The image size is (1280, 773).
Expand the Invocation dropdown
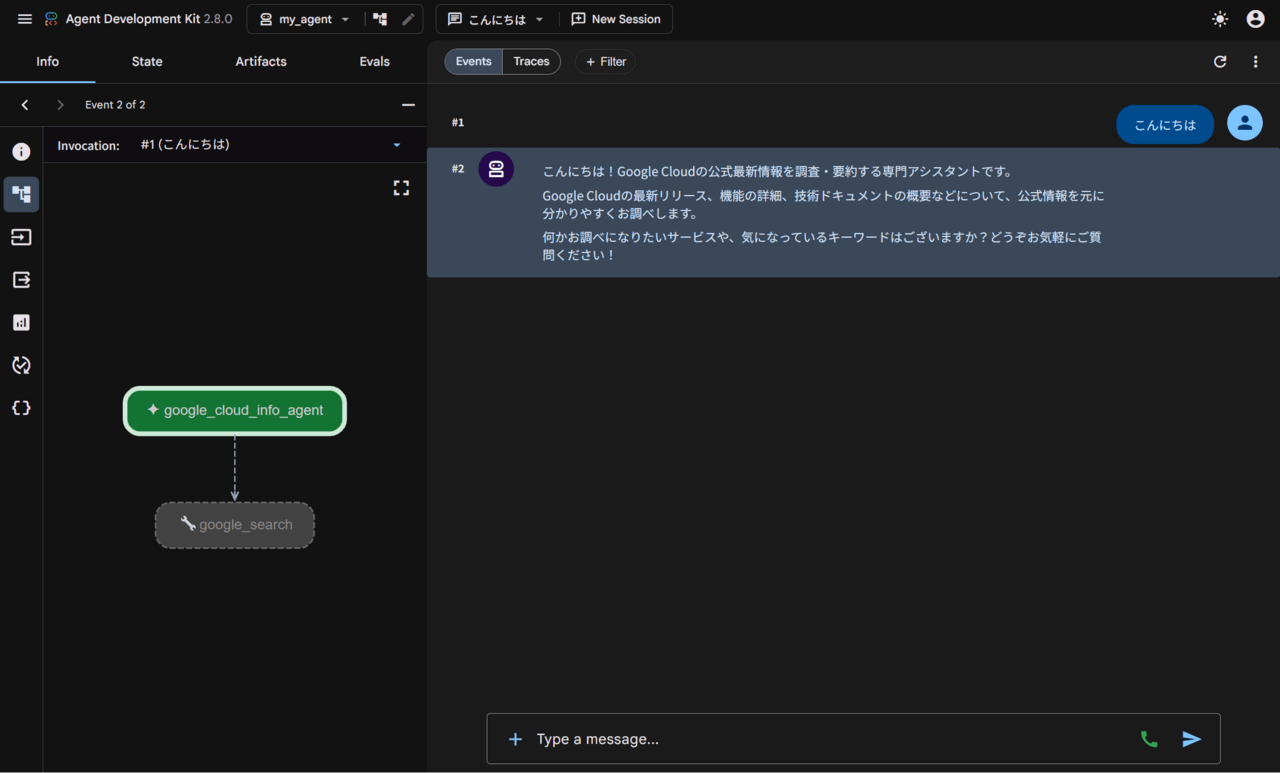270,145
